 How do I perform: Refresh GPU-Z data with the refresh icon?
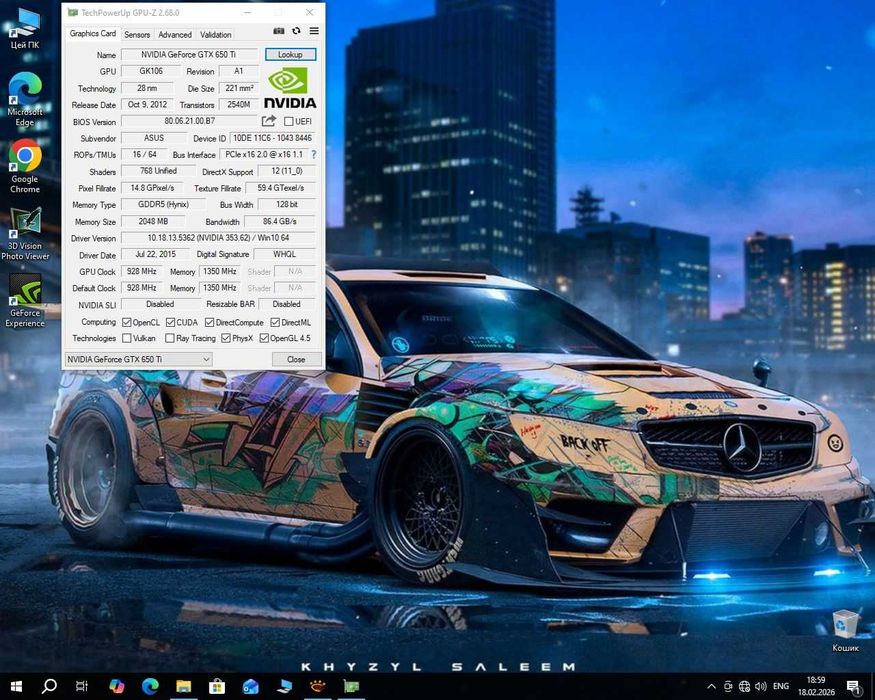(x=296, y=31)
